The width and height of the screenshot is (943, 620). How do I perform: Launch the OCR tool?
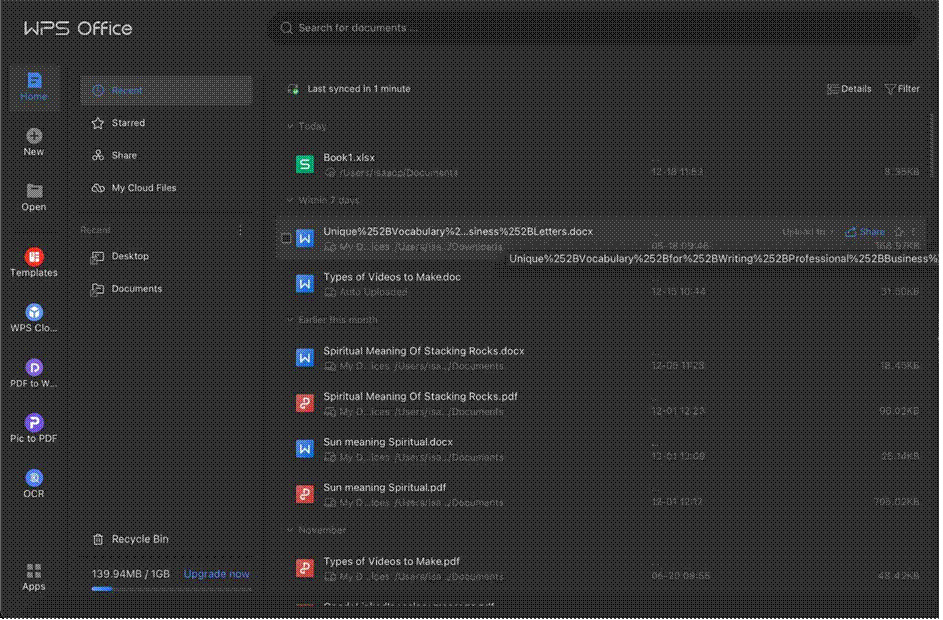click(33, 482)
